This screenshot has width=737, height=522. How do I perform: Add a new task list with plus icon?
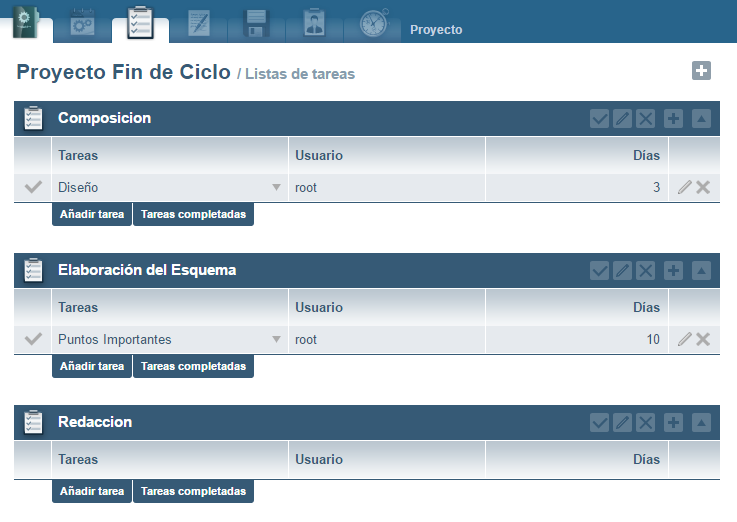(701, 70)
